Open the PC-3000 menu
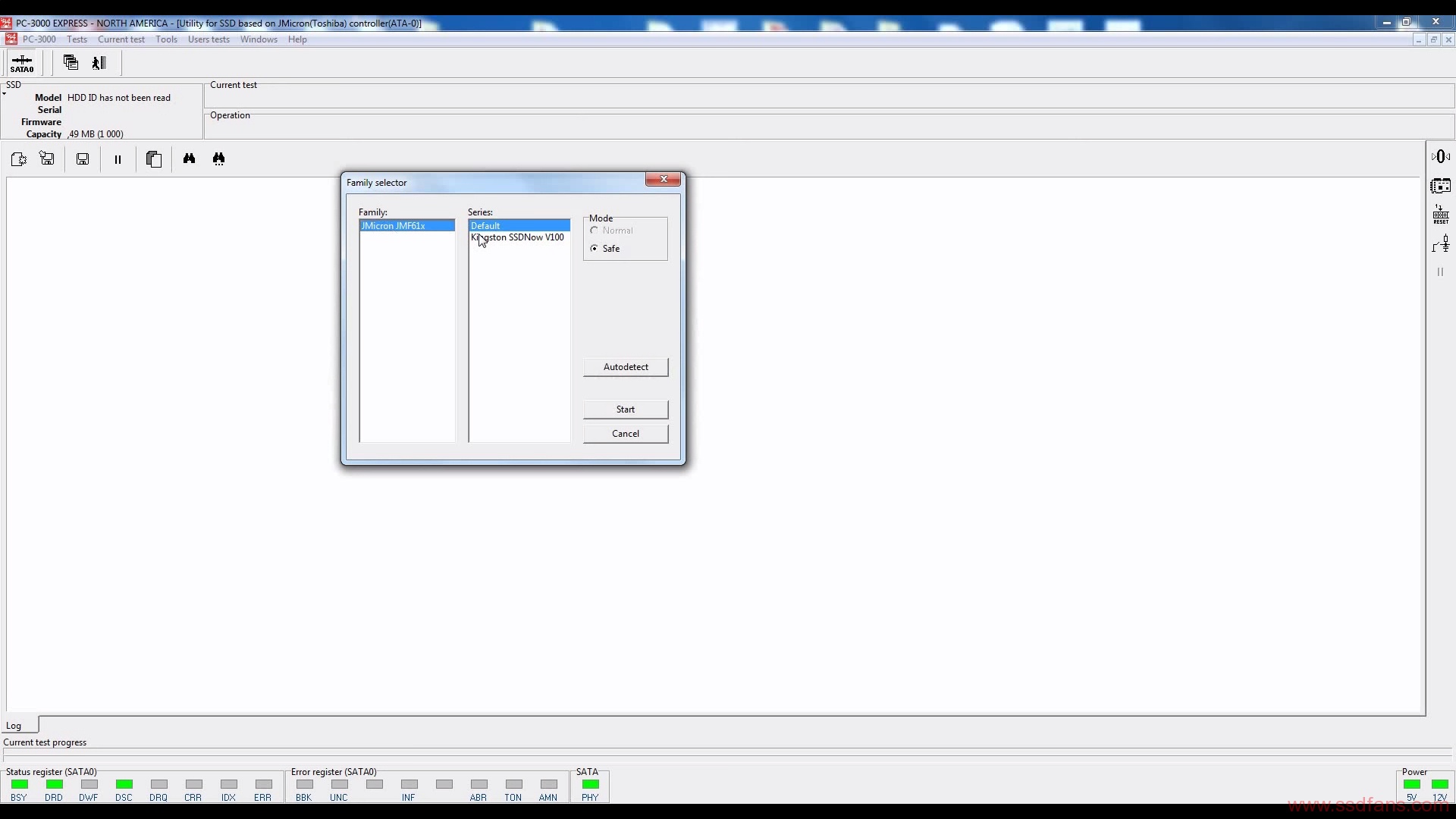This screenshot has width=1456, height=819. (x=39, y=39)
